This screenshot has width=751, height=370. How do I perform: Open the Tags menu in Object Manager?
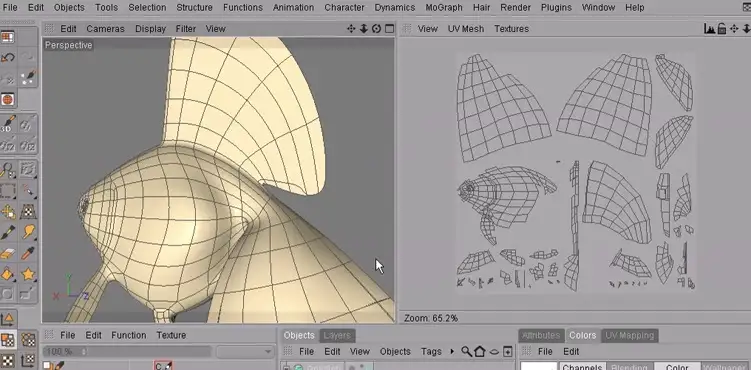431,352
